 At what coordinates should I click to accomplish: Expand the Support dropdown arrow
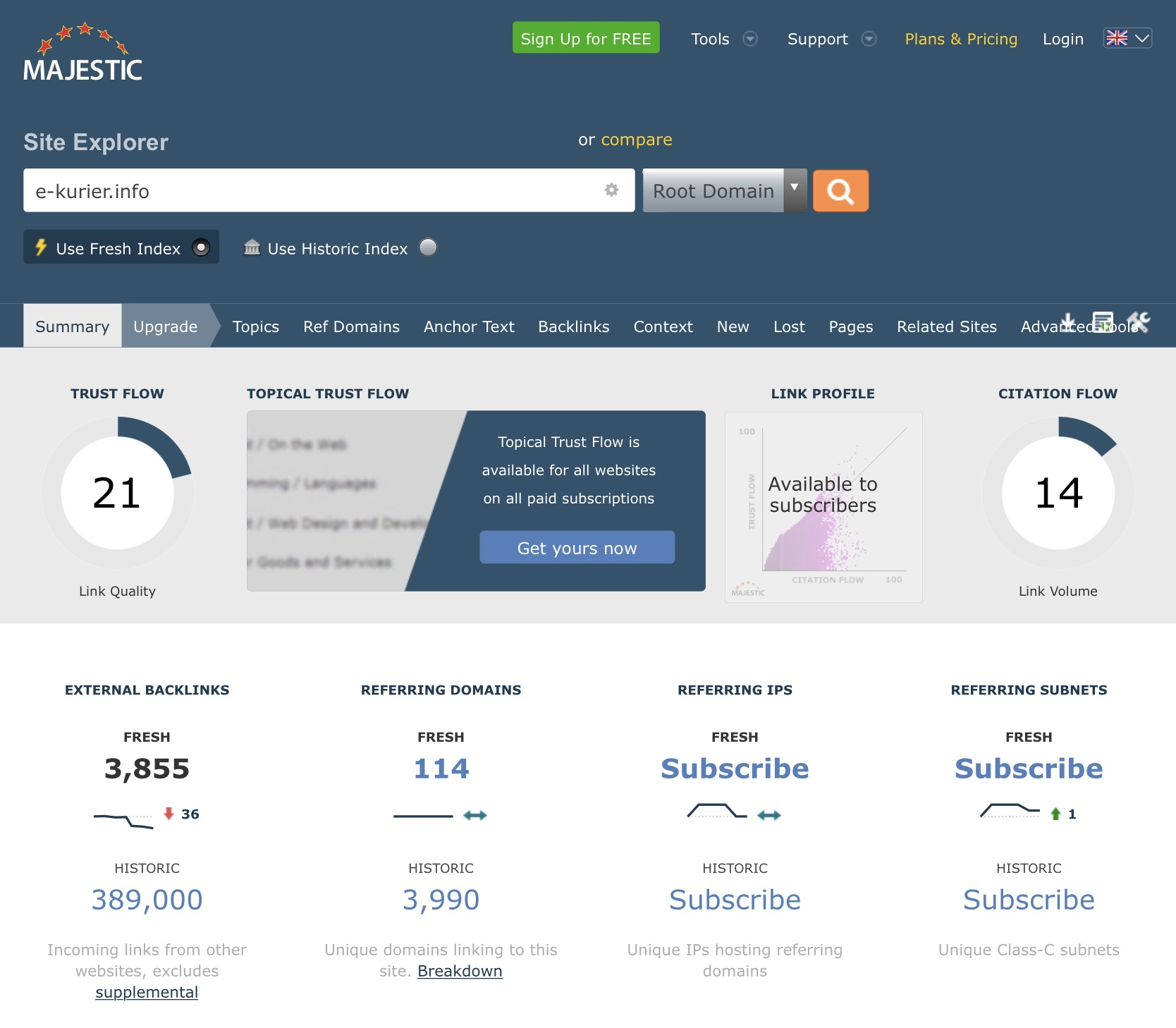click(869, 39)
